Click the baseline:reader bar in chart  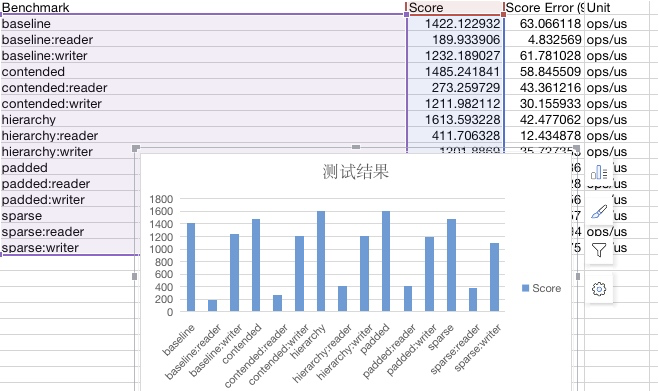(213, 306)
